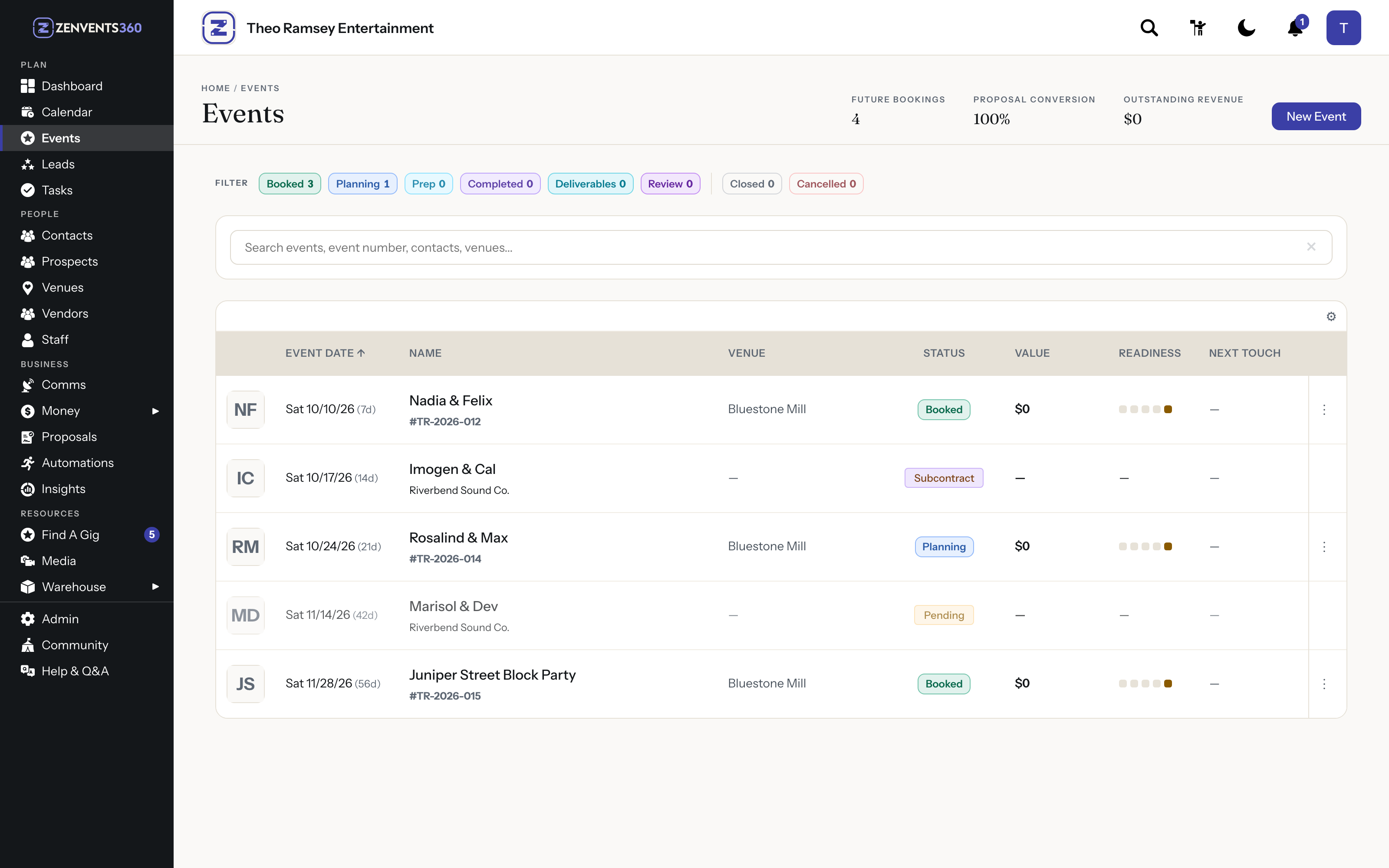
Task: Go to Dashboard in the sidebar
Action: [87, 86]
